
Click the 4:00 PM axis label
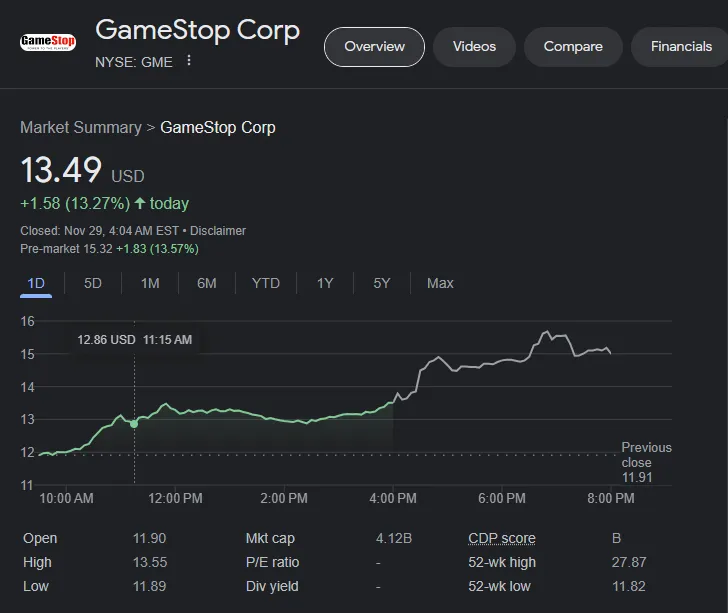[x=393, y=498]
